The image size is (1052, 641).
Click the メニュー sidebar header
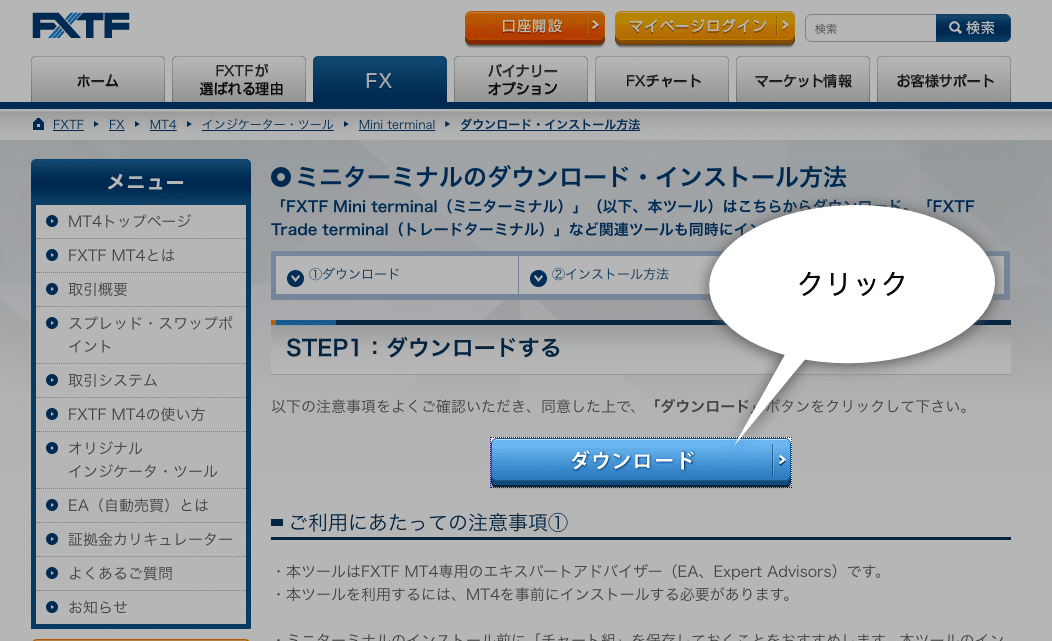click(146, 182)
